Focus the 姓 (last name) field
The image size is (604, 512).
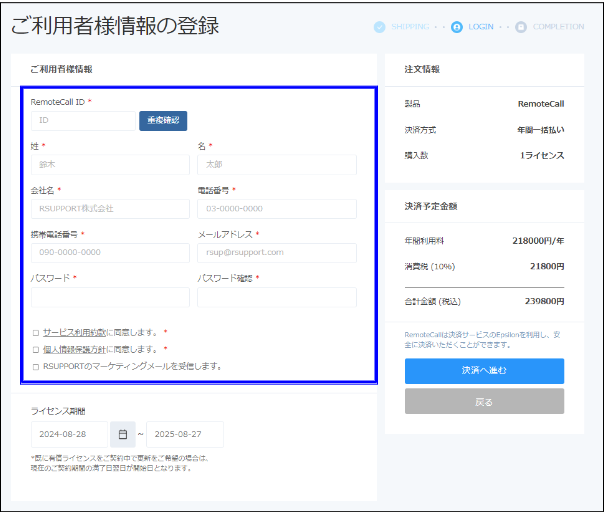(x=109, y=164)
